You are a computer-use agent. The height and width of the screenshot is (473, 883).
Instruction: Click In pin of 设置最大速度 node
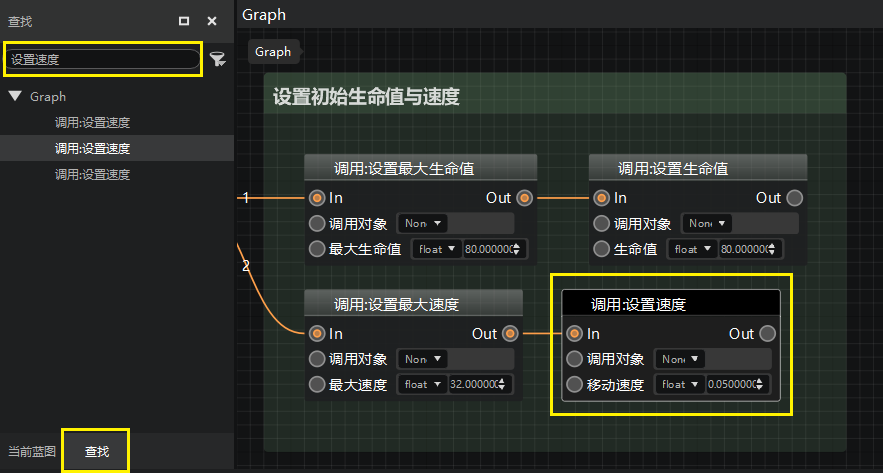pos(317,334)
